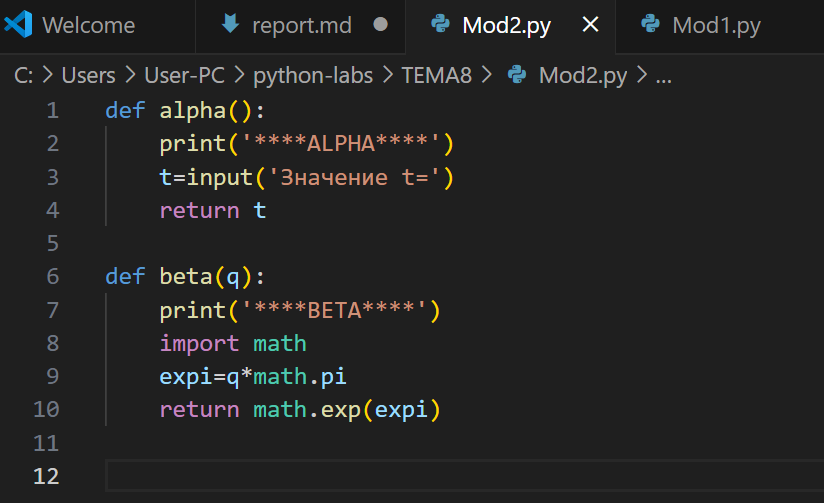Click the Python icon on Mod2.py tab
This screenshot has width=824, height=503.
pyautogui.click(x=440, y=25)
